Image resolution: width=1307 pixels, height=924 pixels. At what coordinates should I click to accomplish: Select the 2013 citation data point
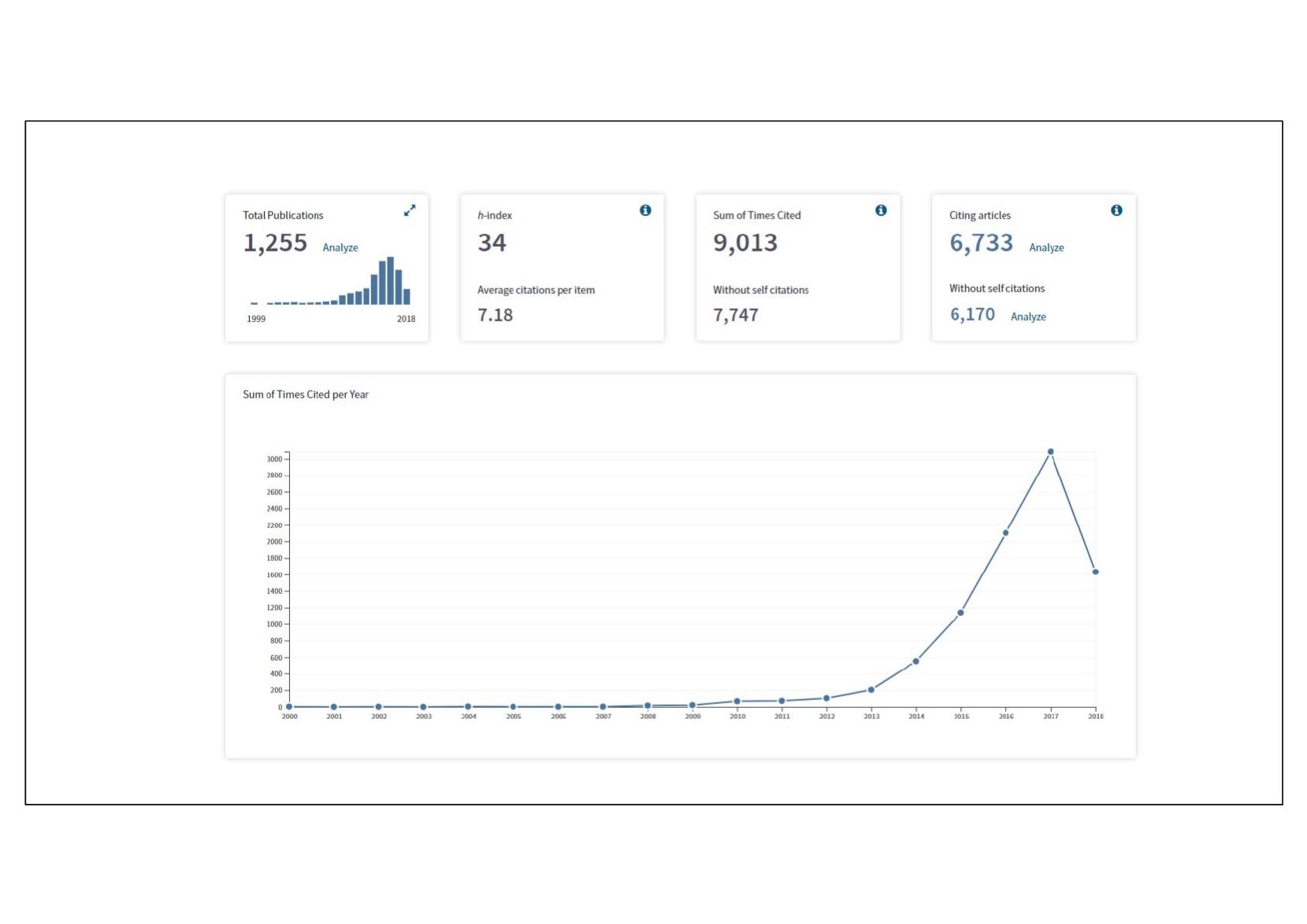click(871, 690)
